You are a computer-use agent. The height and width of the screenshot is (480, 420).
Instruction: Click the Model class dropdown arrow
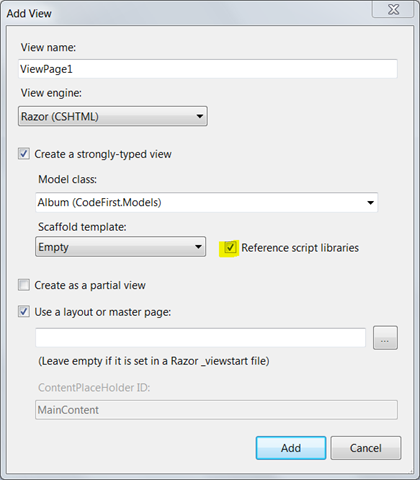370,202
